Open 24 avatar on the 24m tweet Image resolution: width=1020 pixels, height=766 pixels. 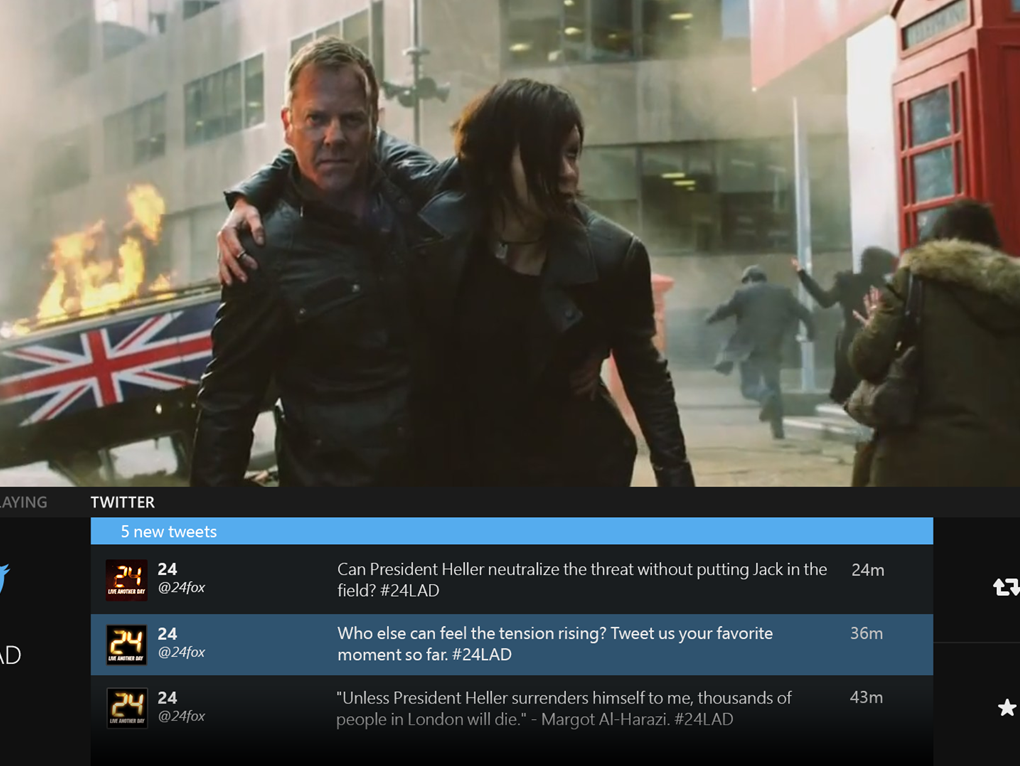pyautogui.click(x=127, y=579)
